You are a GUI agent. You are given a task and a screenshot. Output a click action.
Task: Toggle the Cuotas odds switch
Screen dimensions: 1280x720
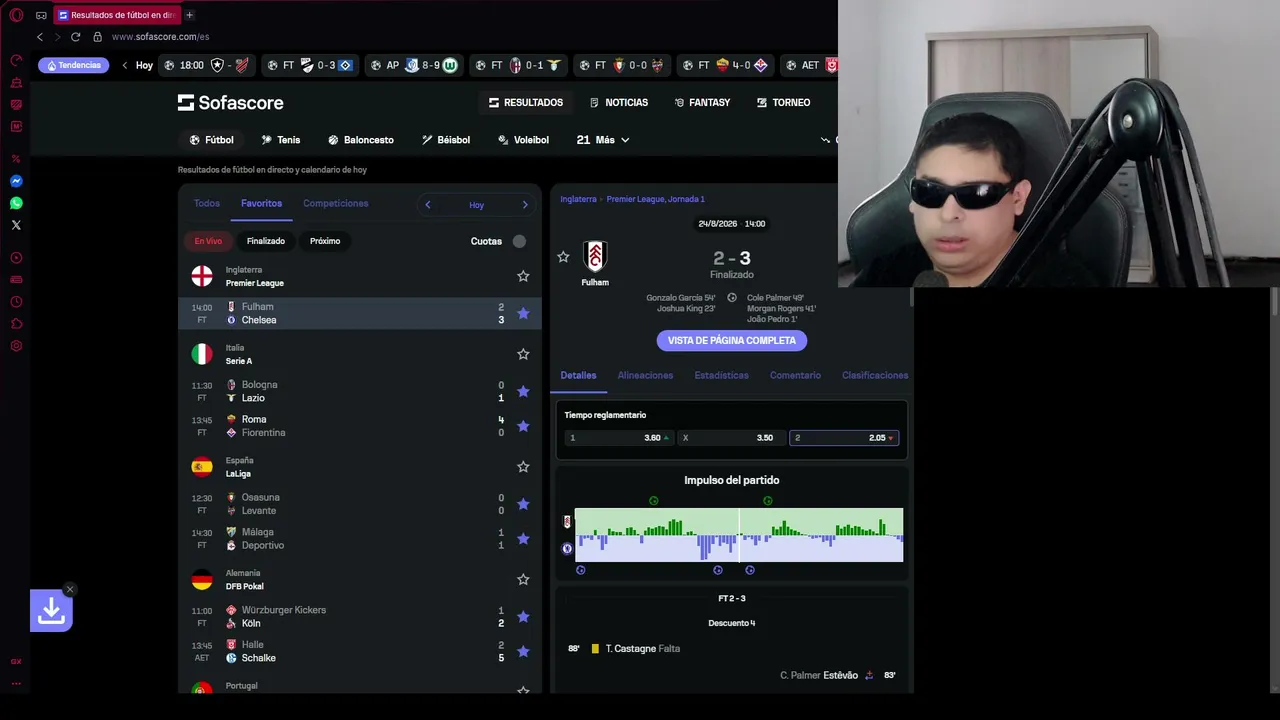point(519,241)
